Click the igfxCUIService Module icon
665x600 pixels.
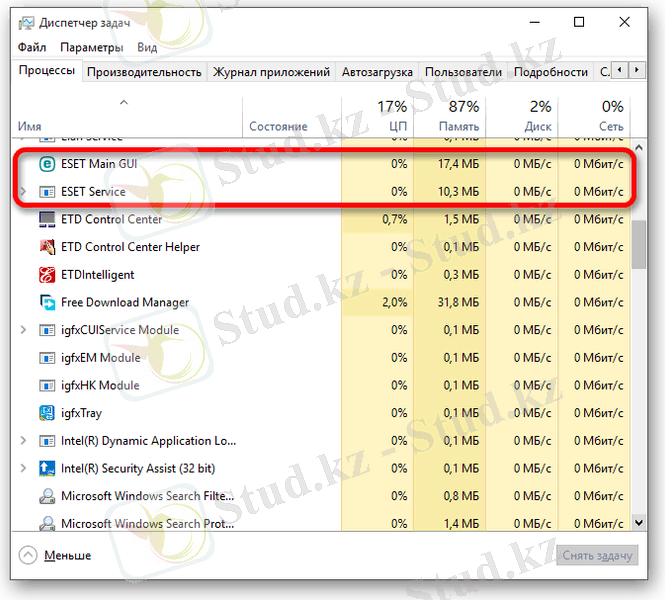point(47,330)
